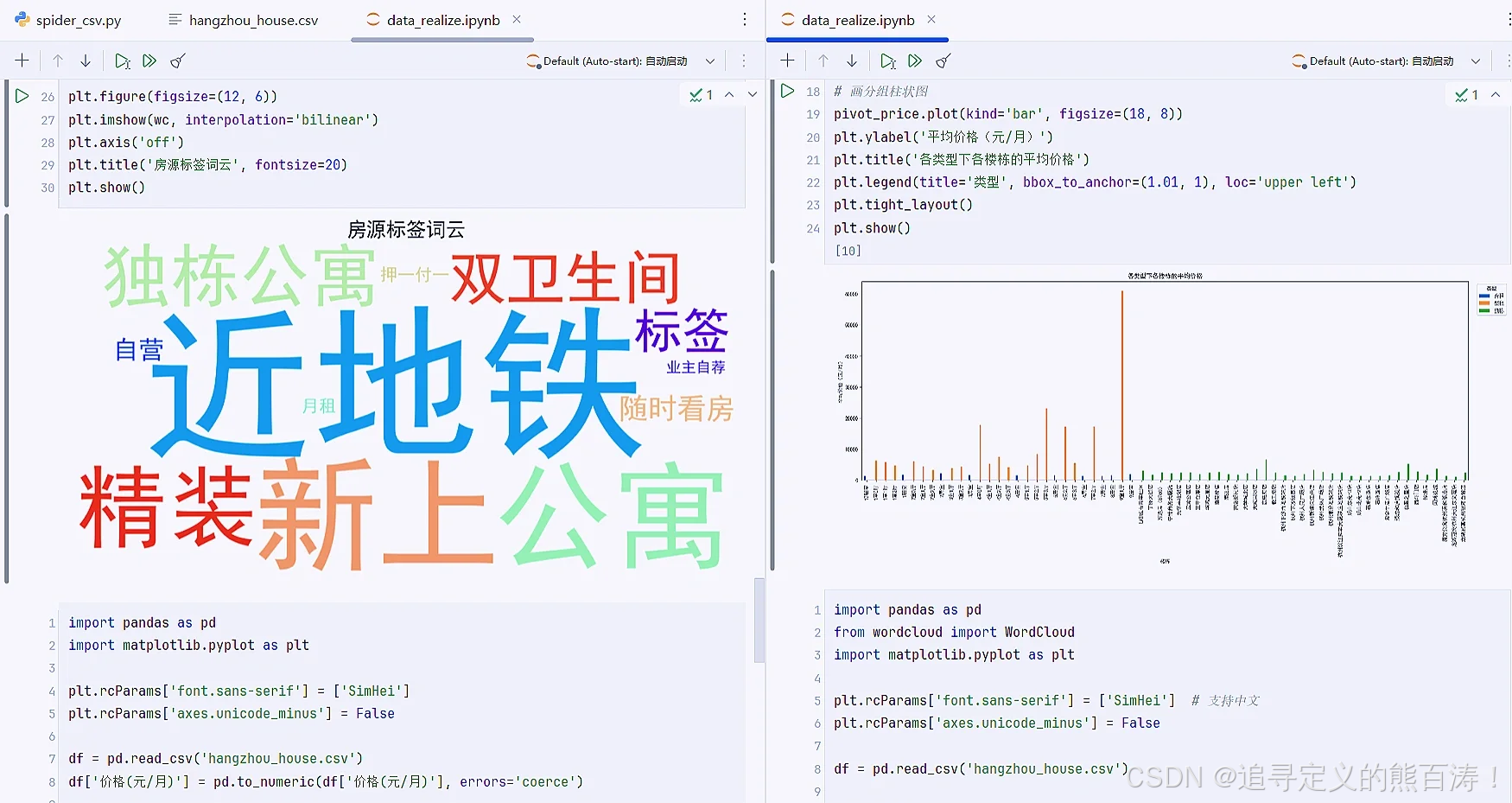Viewport: 1512px width, 803px height.
Task: Close the left data_realize.ipynb tab
Action: coord(516,17)
